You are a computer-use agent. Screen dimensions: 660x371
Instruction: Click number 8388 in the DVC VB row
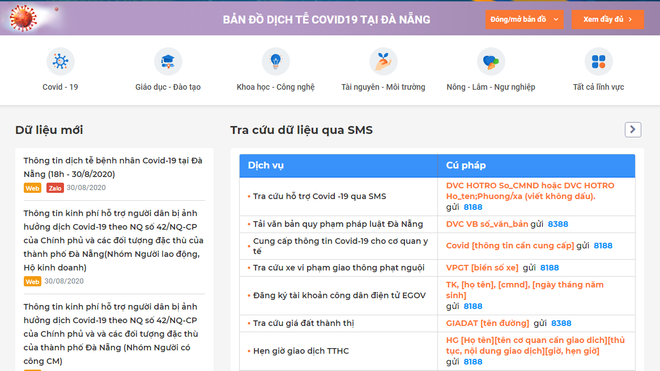pos(558,224)
